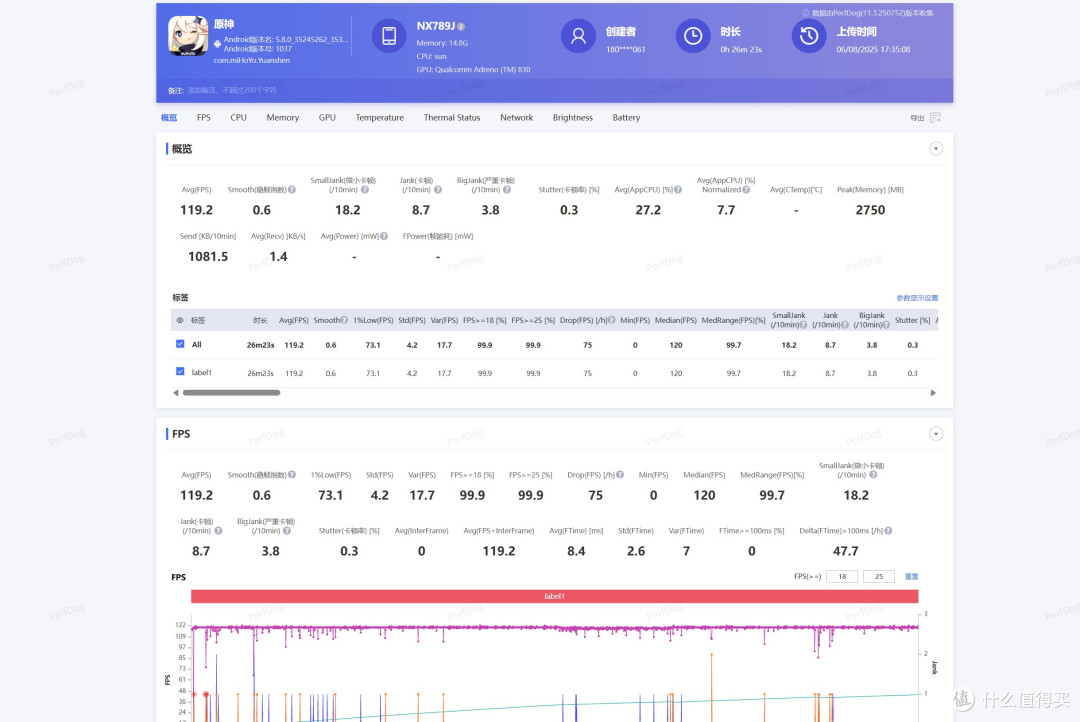Open the Network tab
The height and width of the screenshot is (722, 1080).
[x=517, y=118]
